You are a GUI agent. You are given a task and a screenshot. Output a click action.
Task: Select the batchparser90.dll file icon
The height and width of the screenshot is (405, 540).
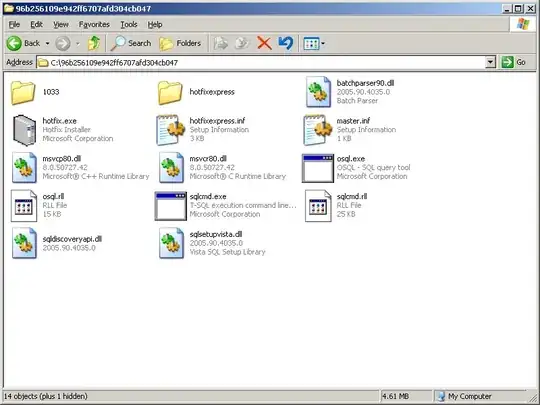click(318, 92)
